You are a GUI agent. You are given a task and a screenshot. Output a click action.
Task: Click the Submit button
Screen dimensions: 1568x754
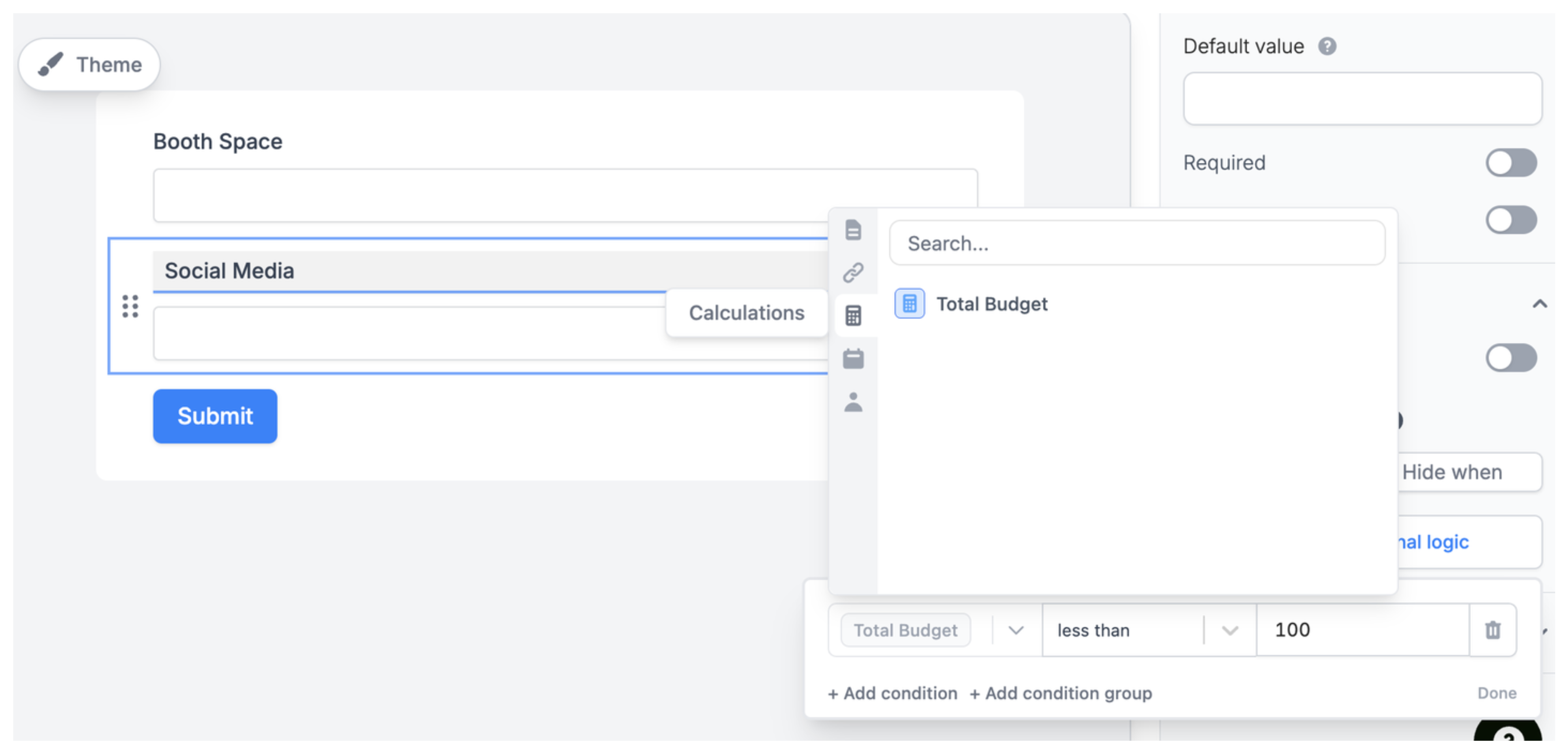tap(215, 416)
